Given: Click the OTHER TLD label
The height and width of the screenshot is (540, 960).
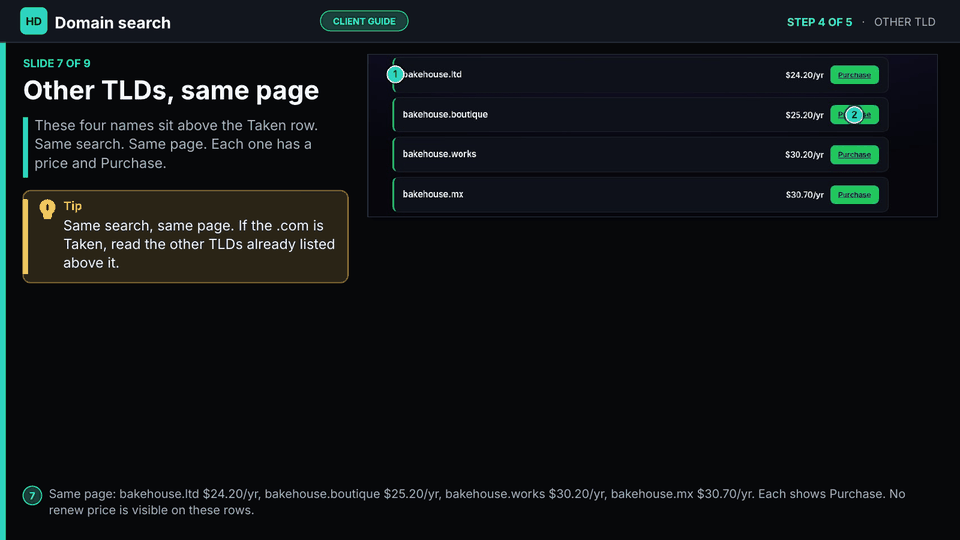Looking at the screenshot, I should pos(904,22).
